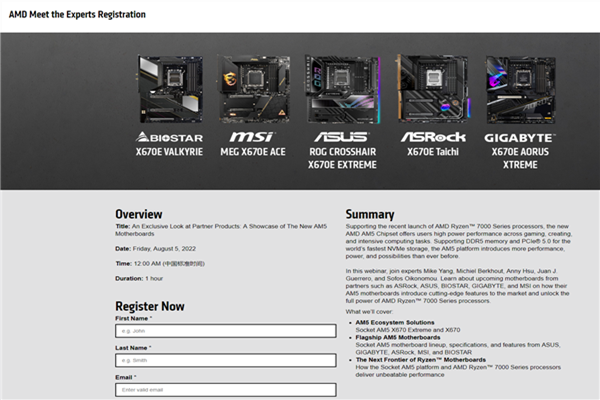Click the X670E Taichi model label

(x=433, y=153)
